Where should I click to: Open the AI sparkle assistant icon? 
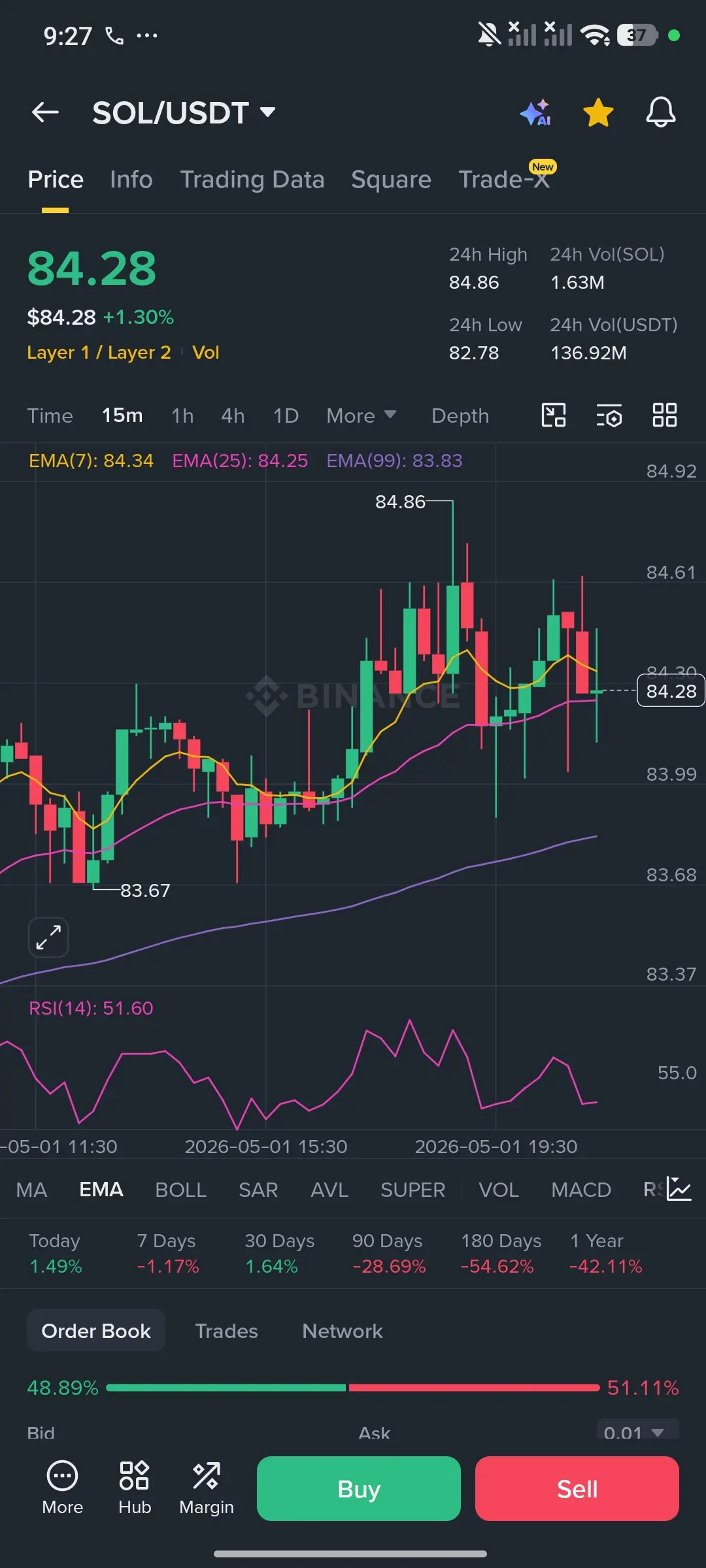click(x=536, y=112)
